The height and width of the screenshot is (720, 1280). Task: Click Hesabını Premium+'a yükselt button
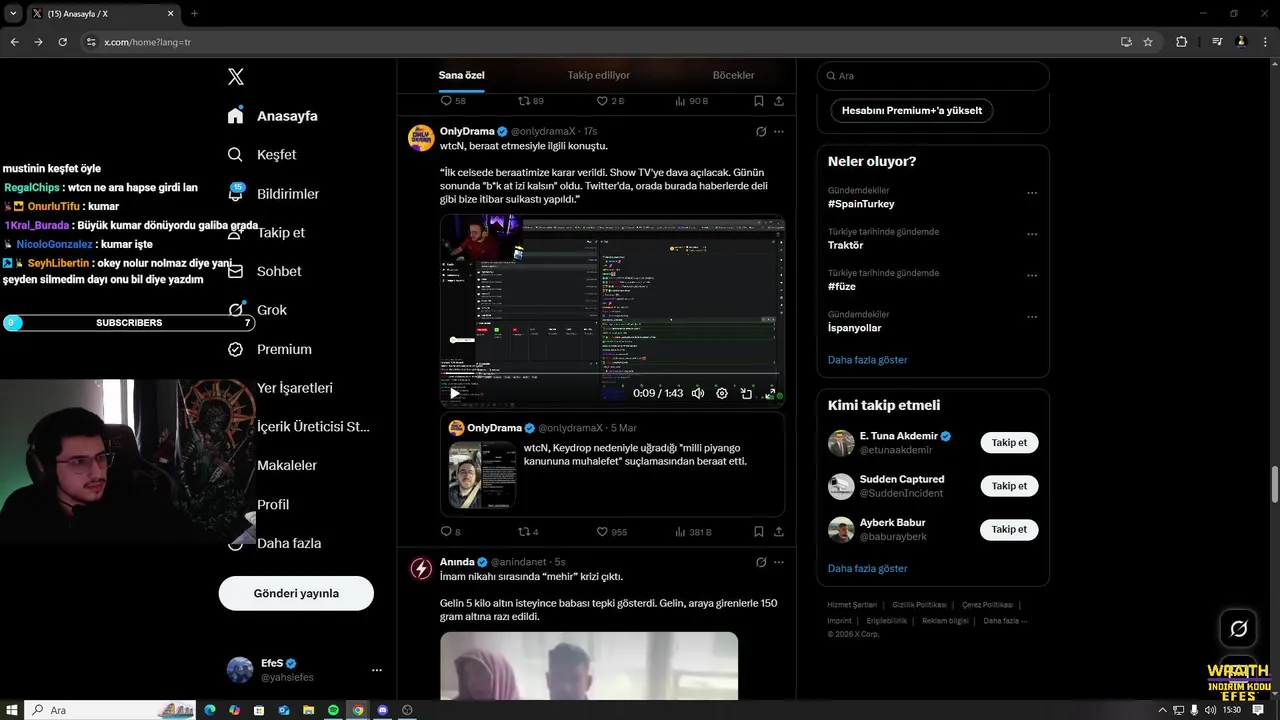(x=911, y=111)
